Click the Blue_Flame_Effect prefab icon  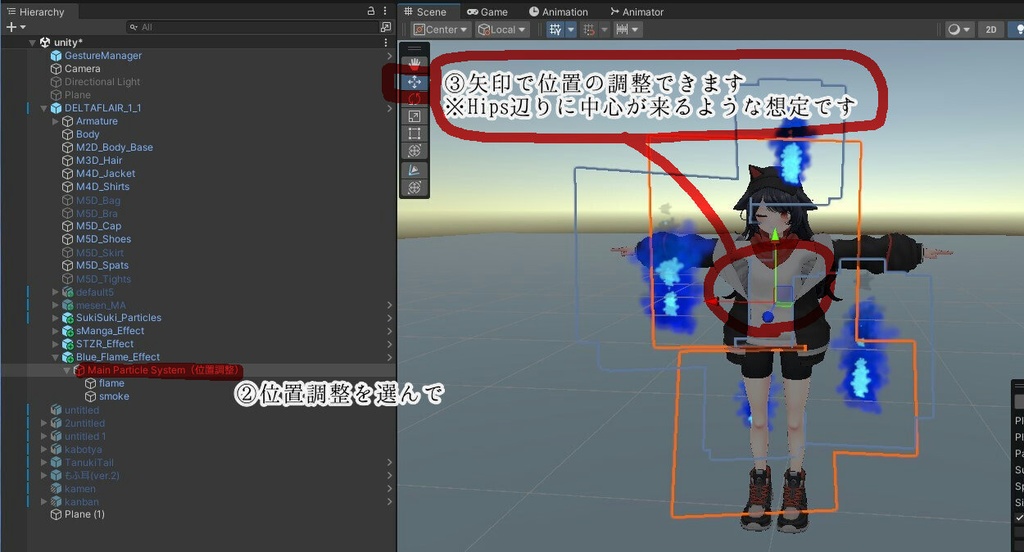tap(67, 357)
